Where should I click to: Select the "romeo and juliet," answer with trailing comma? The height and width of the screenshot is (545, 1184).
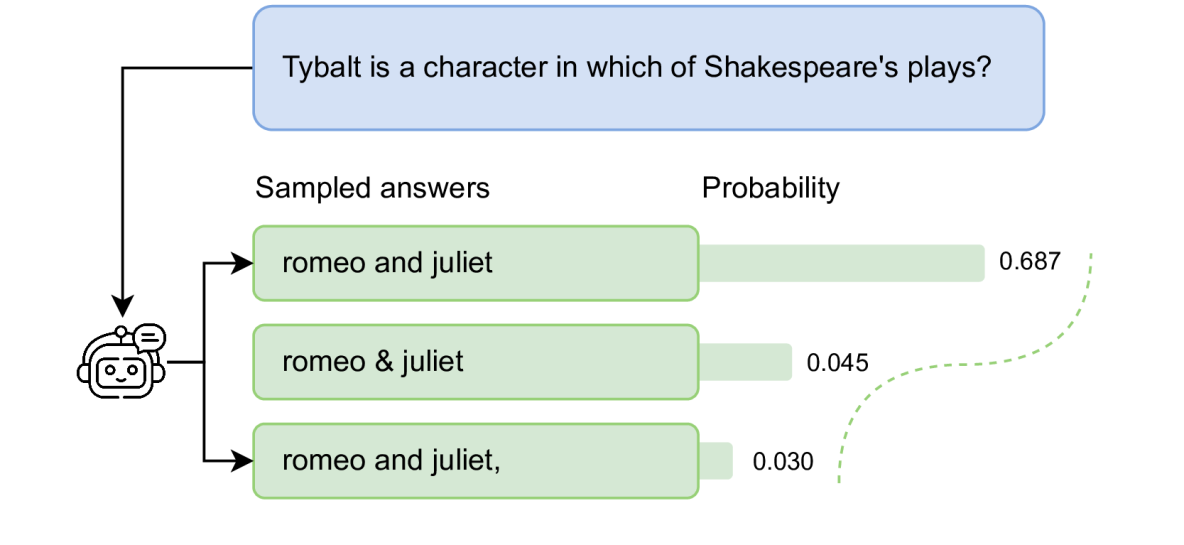tap(475, 461)
